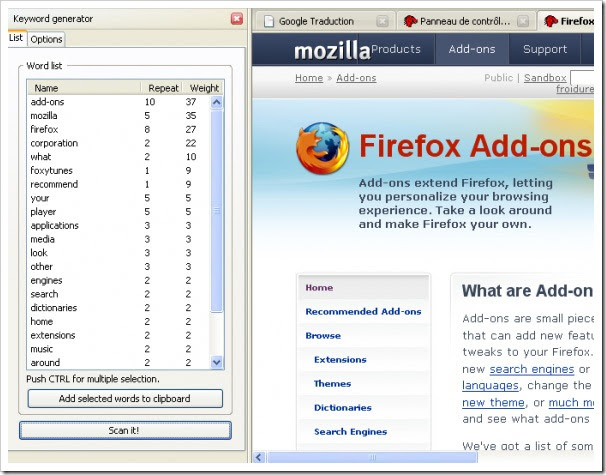Screen dimensions: 606x475
Task: Open the mozilla Products menu
Action: (396, 49)
